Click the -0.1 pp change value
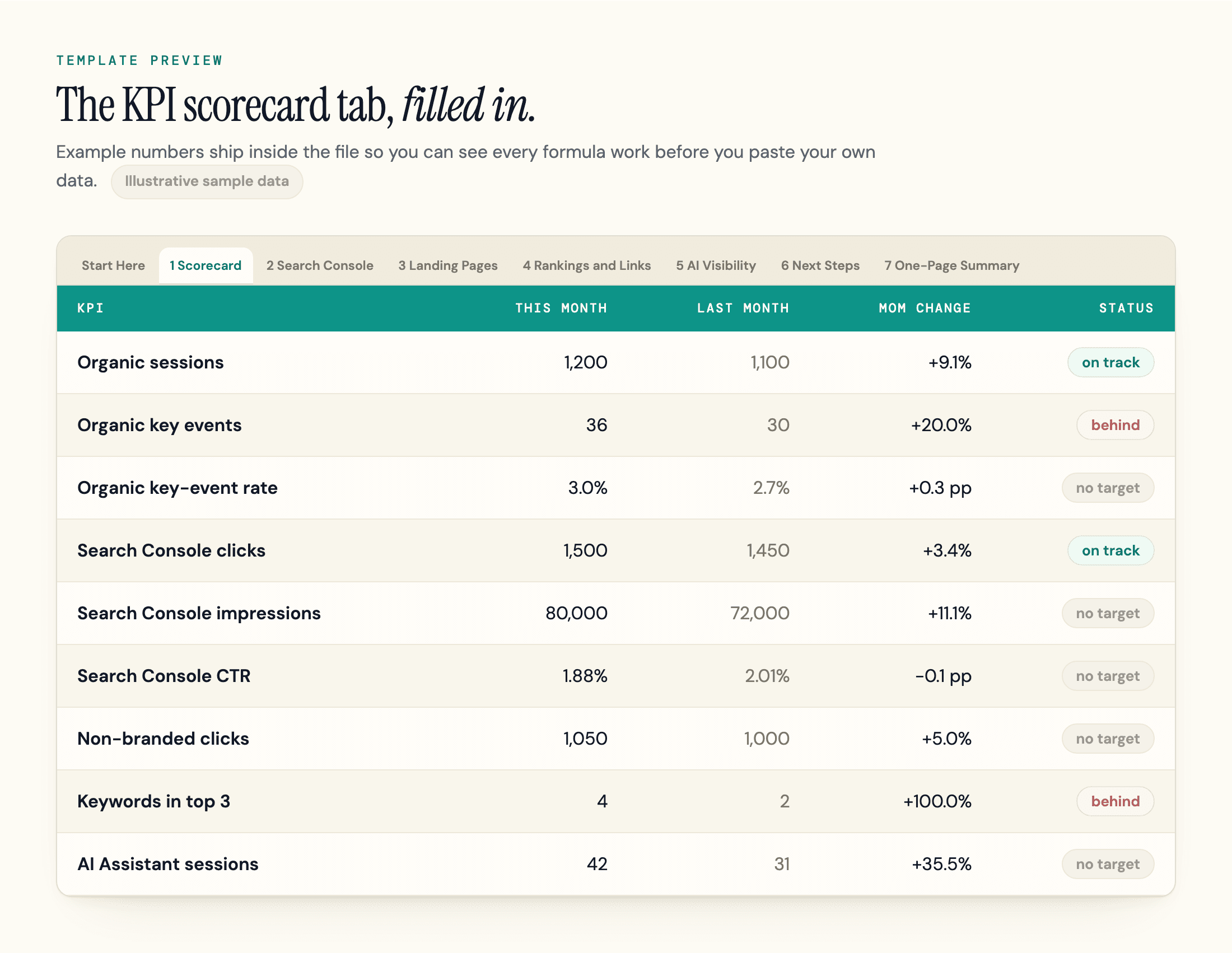Viewport: 1232px width, 953px height. (943, 676)
